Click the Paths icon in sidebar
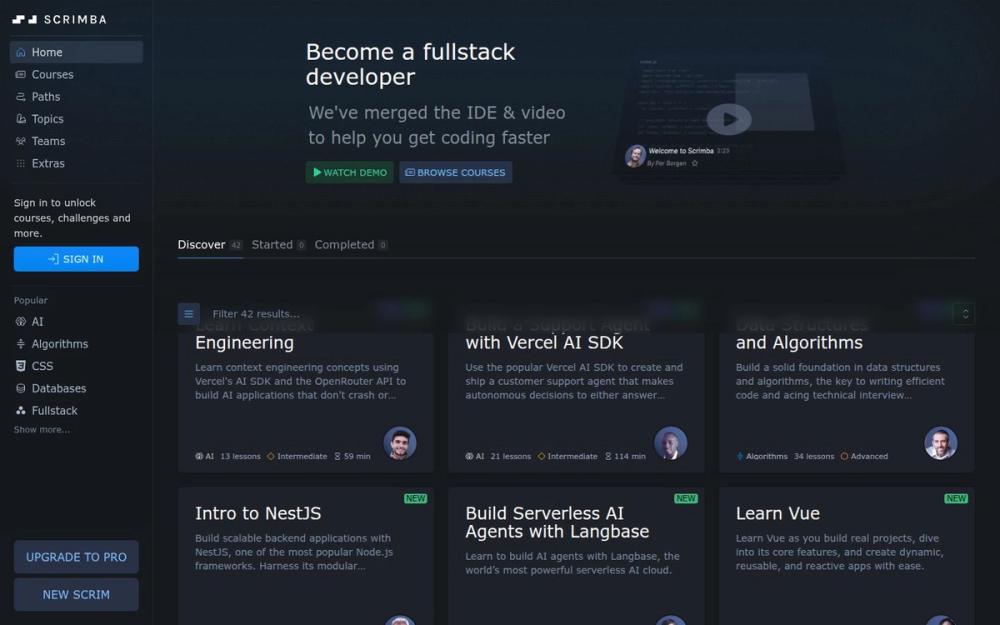1000x625 pixels. 21,97
